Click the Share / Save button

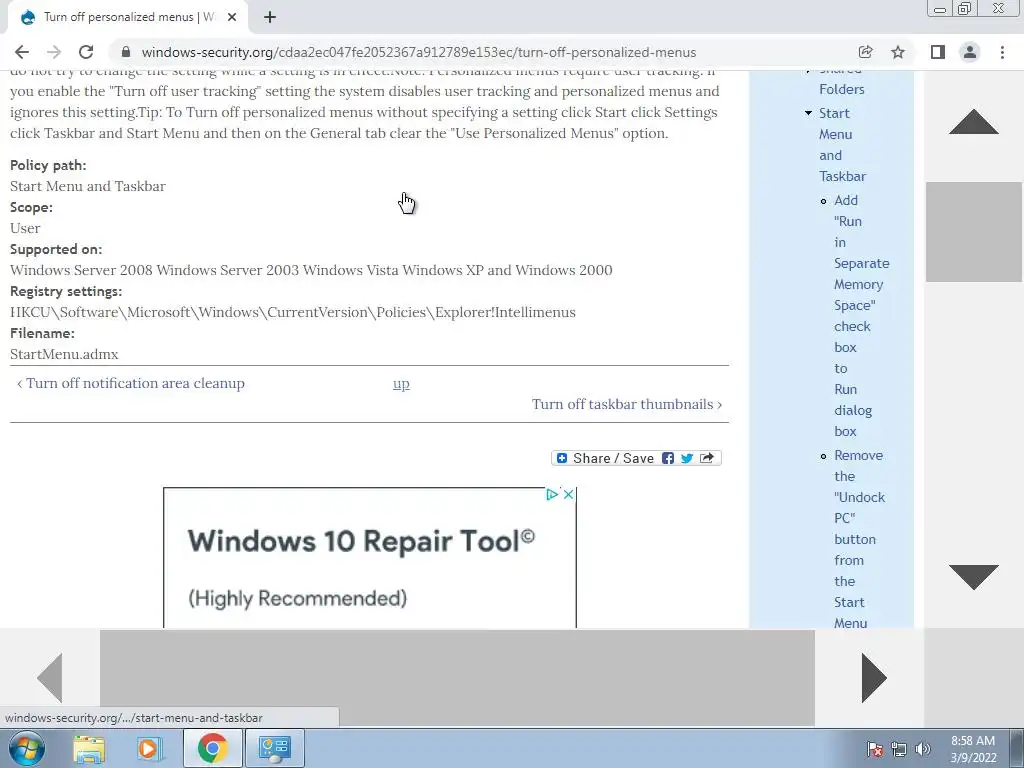(x=637, y=458)
